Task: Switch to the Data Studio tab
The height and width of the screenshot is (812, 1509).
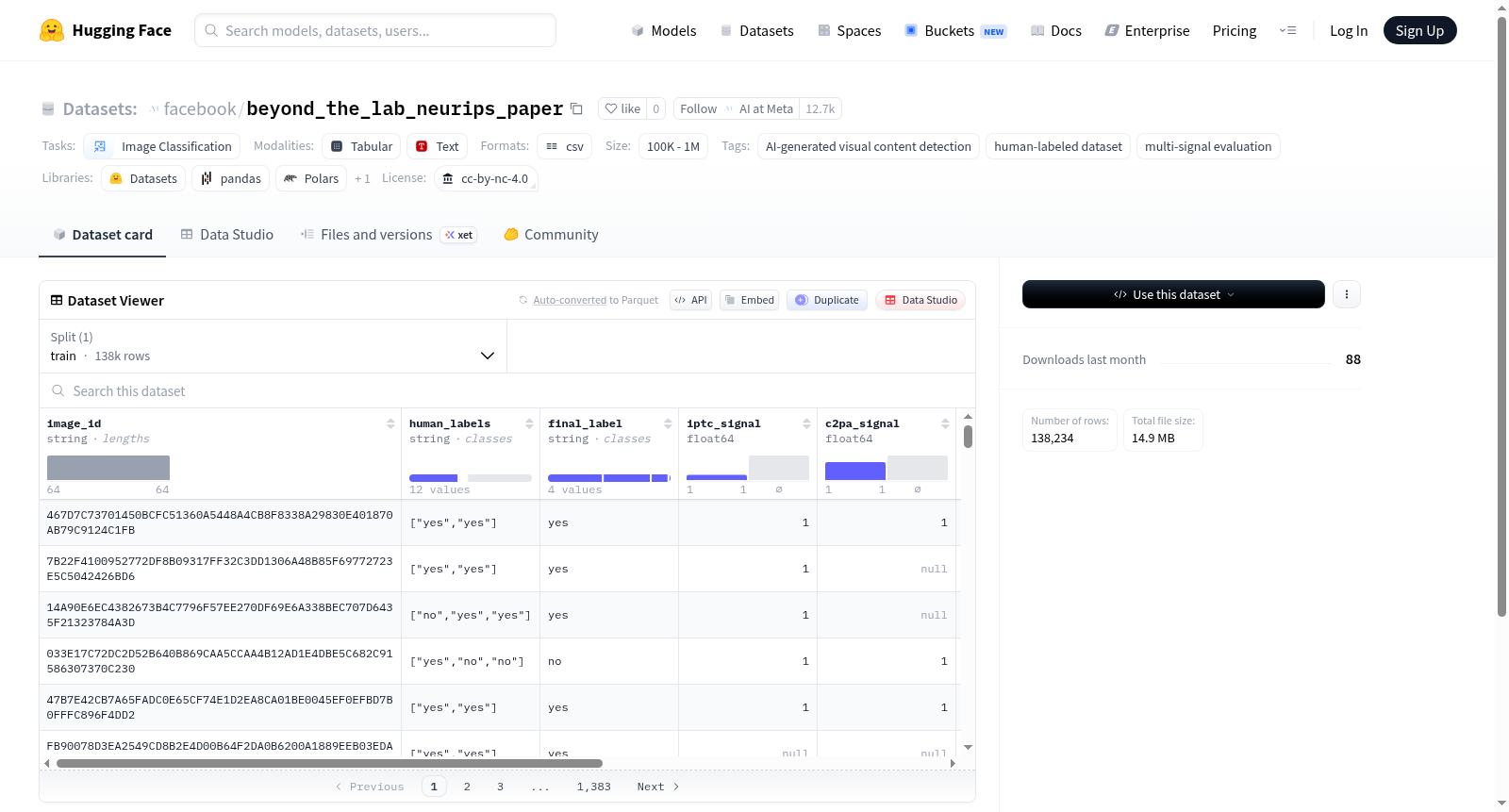Action: tap(226, 235)
